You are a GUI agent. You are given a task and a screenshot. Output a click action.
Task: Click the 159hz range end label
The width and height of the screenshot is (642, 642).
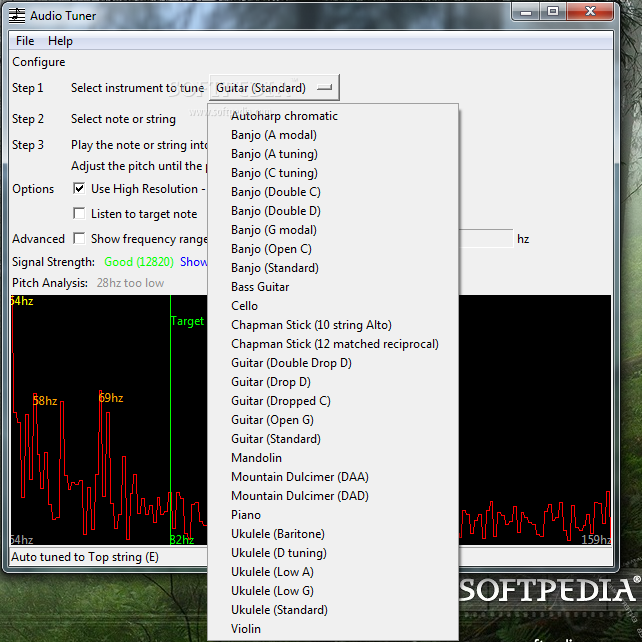coord(596,540)
